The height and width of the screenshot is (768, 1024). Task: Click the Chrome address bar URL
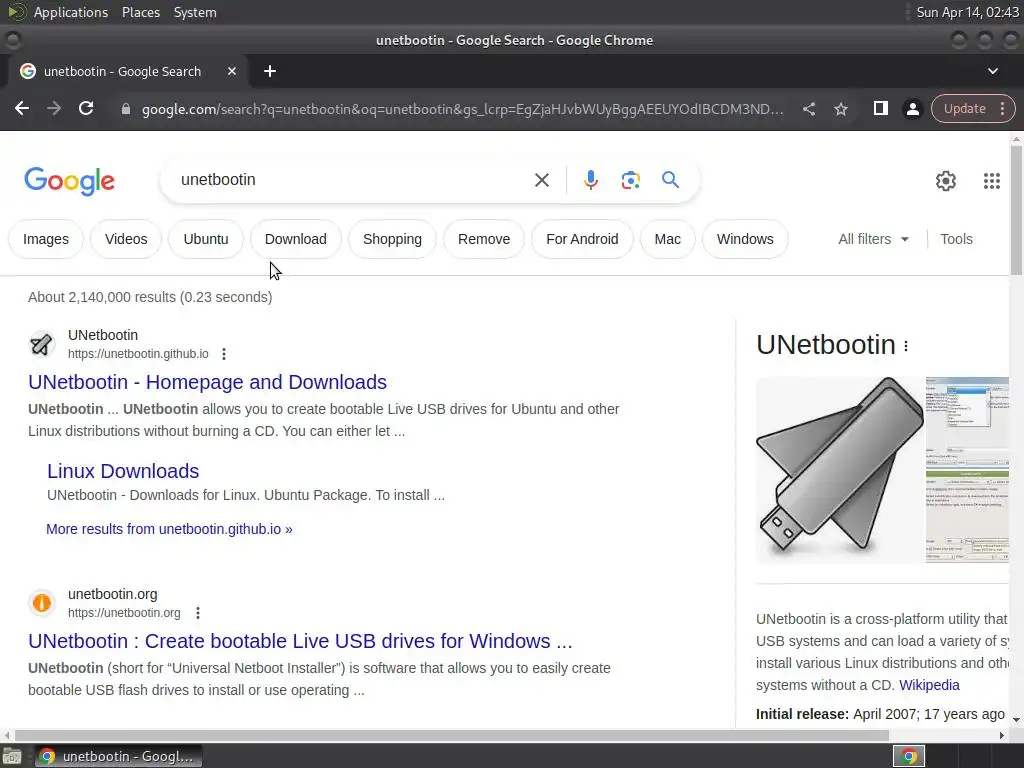pos(462,109)
